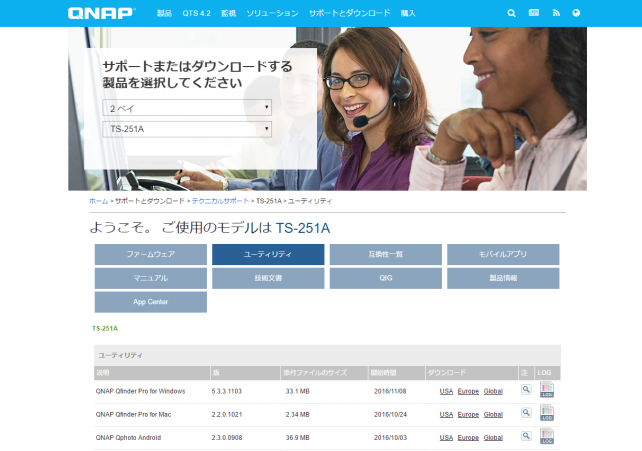642x451 pixels.
Task: Open the contact mail icon in header
Action: 534,13
